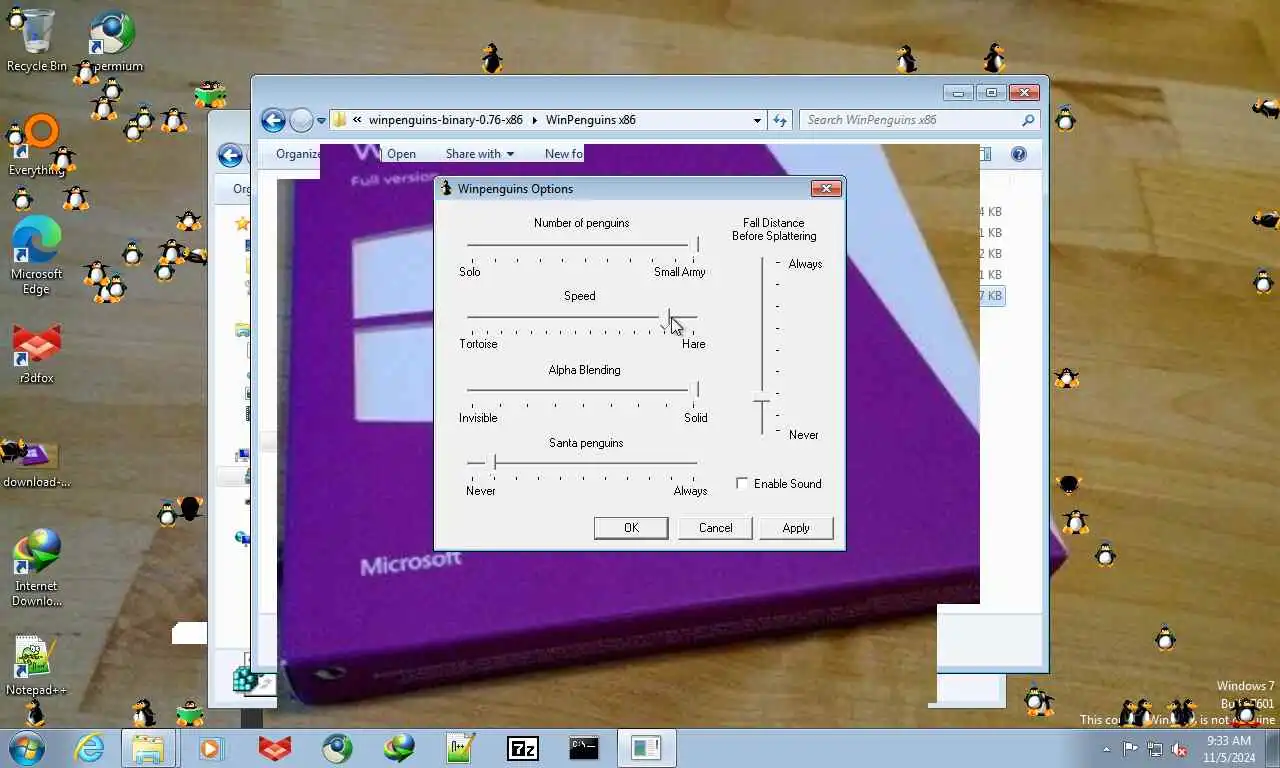Switch to Windows Explorer in the taskbar
The width and height of the screenshot is (1280, 768).
pos(149,748)
